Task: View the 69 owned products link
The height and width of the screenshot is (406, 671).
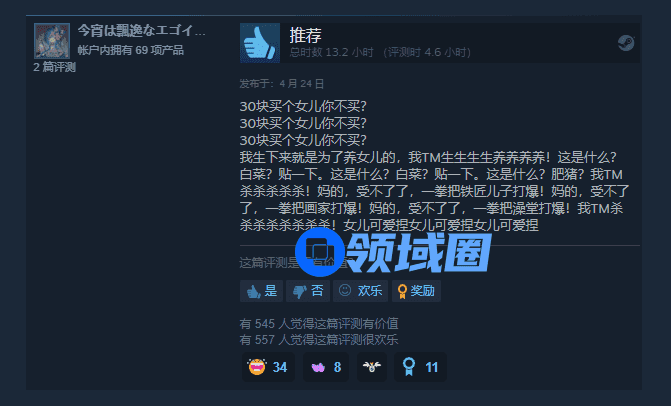Action: 131,50
